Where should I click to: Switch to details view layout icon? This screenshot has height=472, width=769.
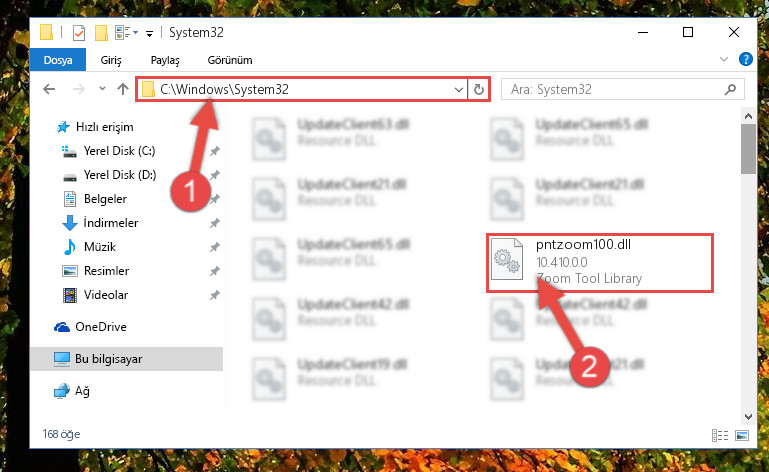click(x=719, y=435)
